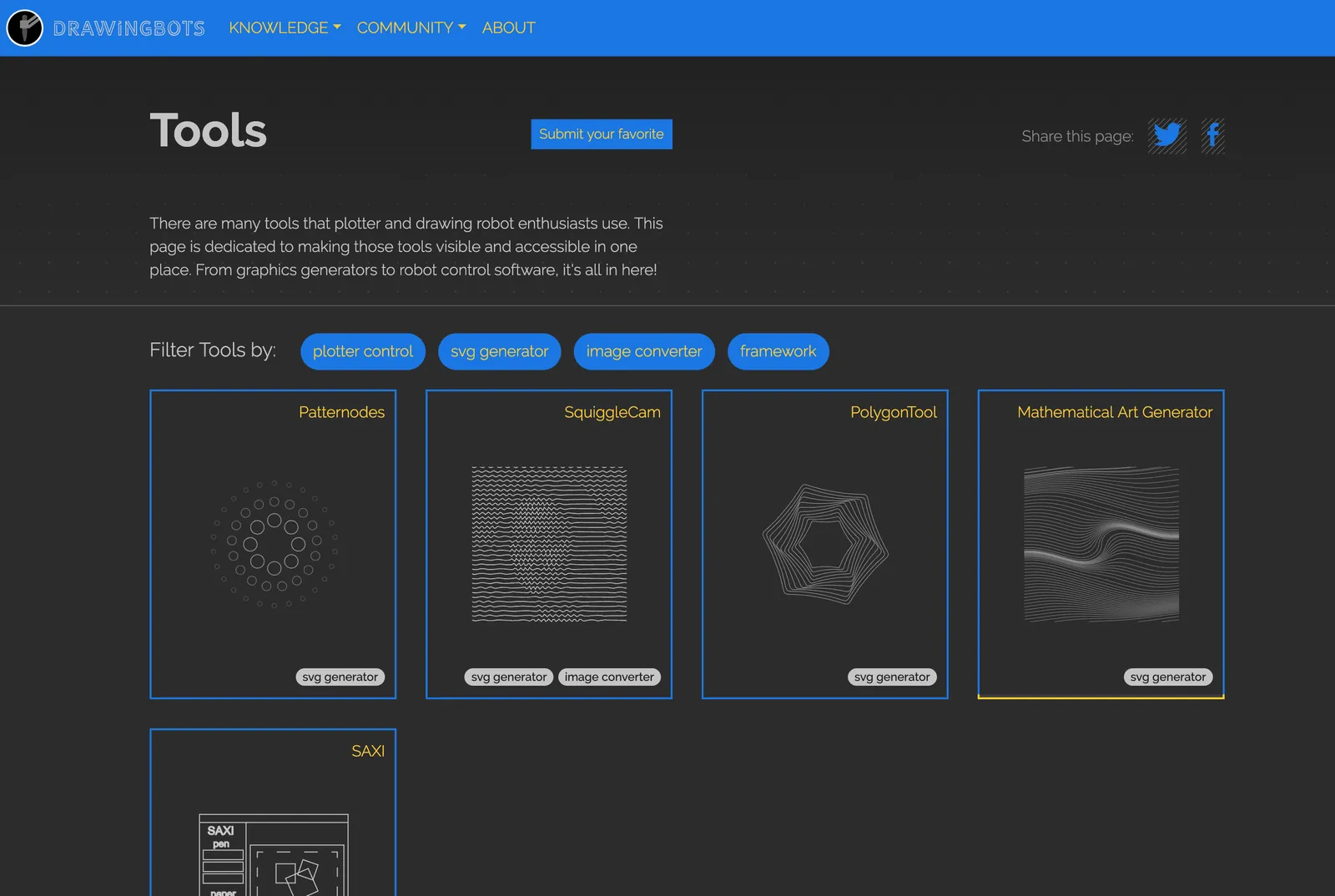Click SquiggleCam wavy lines thumbnail
This screenshot has width=1335, height=896.
coord(549,544)
